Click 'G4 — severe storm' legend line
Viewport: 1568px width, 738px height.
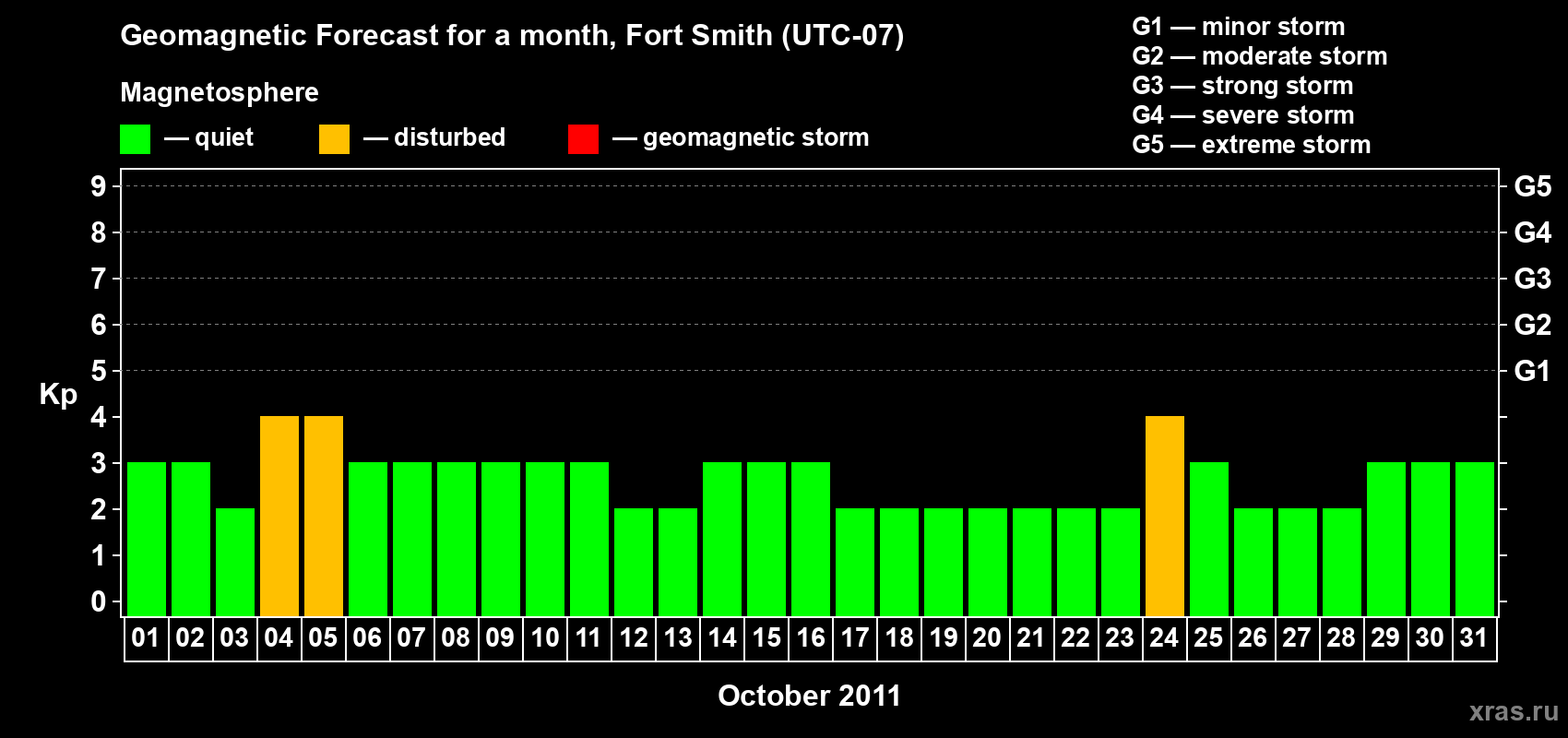tap(1243, 115)
